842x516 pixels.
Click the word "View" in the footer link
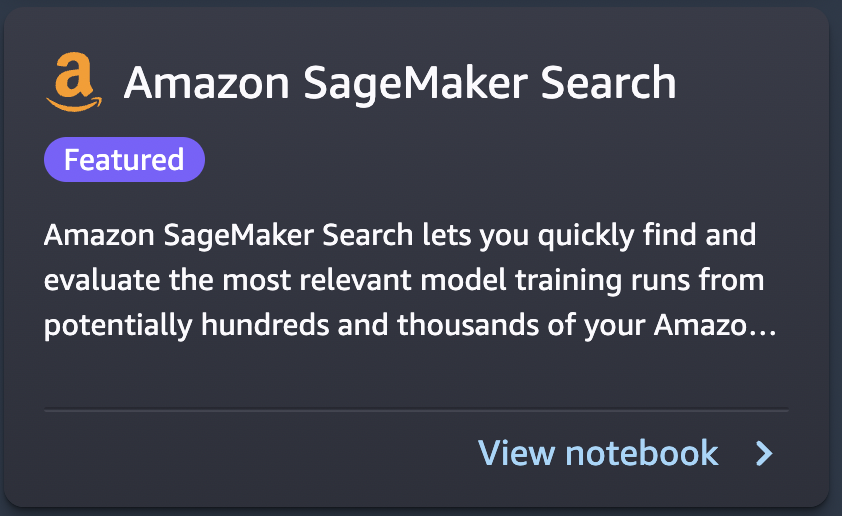[516, 453]
